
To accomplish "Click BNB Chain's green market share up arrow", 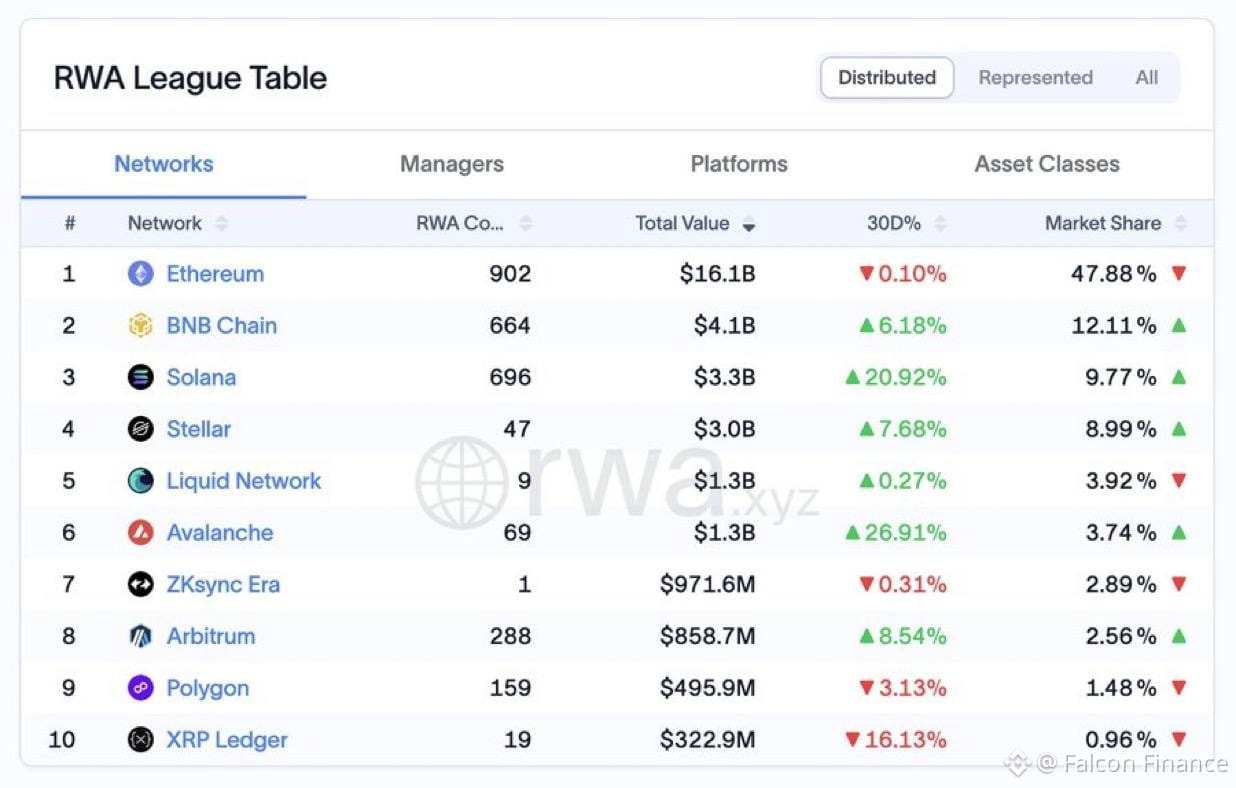I will [x=1179, y=325].
